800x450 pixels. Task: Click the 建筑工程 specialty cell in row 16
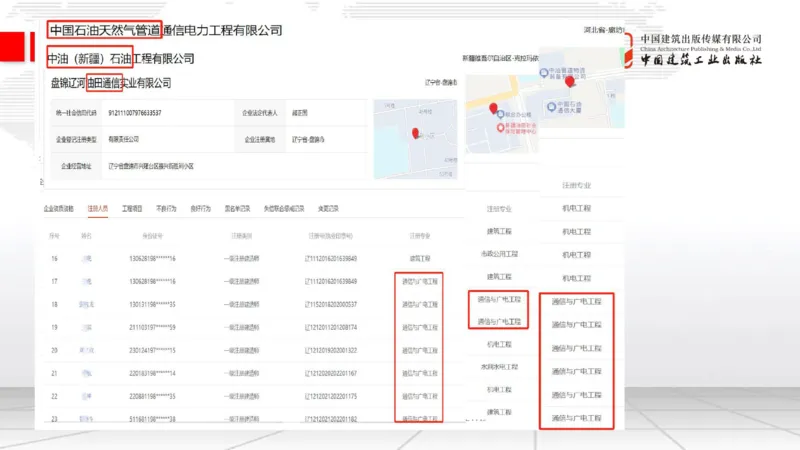(x=419, y=259)
